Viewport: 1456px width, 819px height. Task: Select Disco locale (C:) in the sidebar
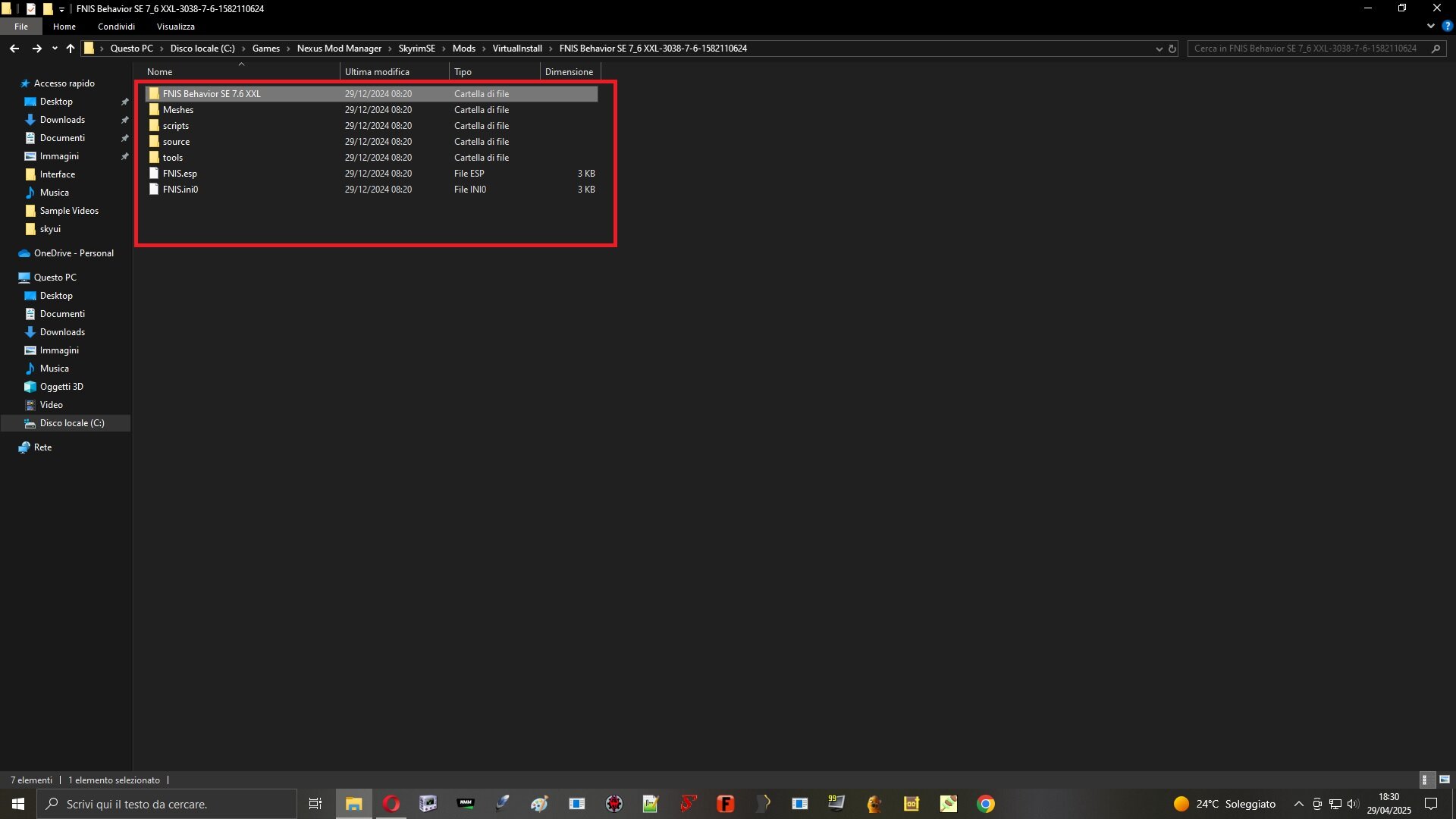(x=72, y=423)
